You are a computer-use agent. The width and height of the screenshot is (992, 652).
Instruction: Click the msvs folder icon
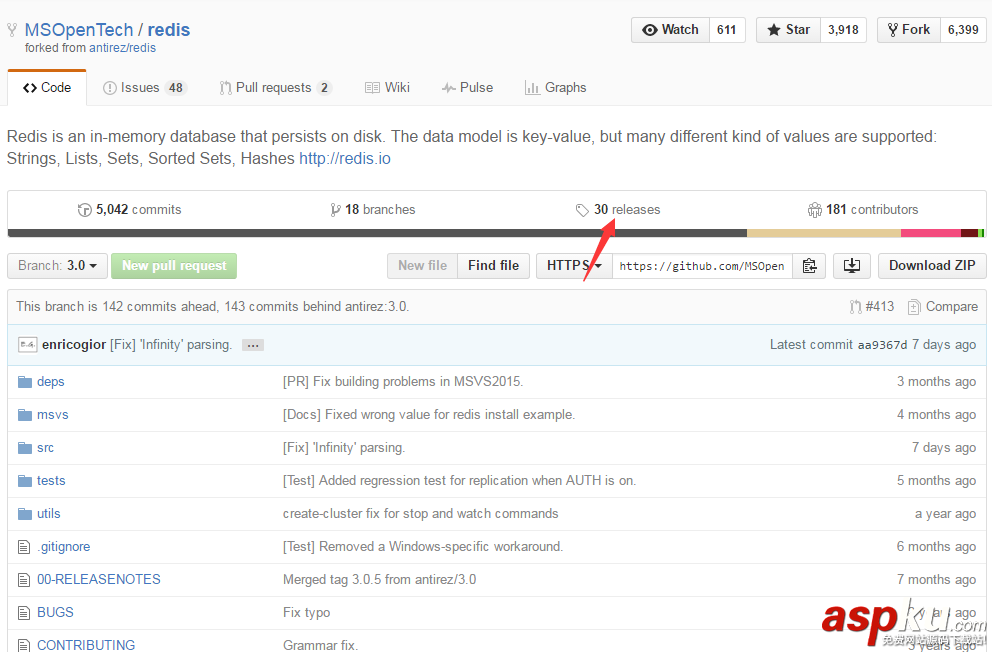click(x=25, y=415)
